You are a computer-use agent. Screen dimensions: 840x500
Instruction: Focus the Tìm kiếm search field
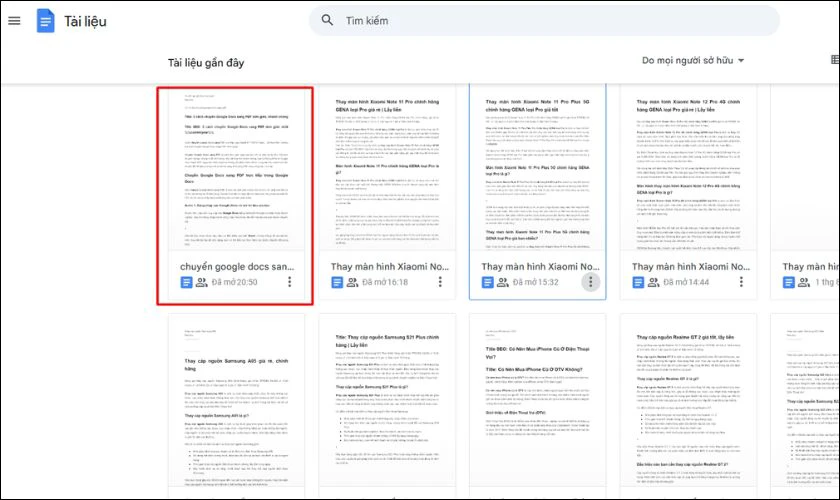point(544,21)
